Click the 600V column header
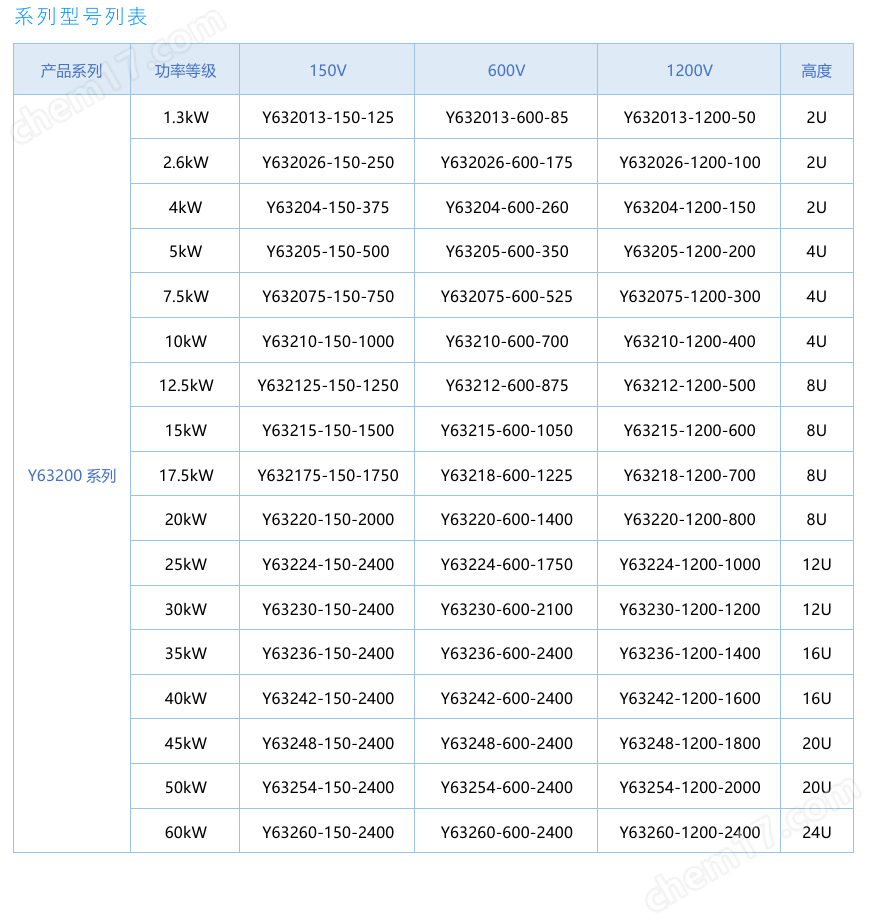 [506, 71]
